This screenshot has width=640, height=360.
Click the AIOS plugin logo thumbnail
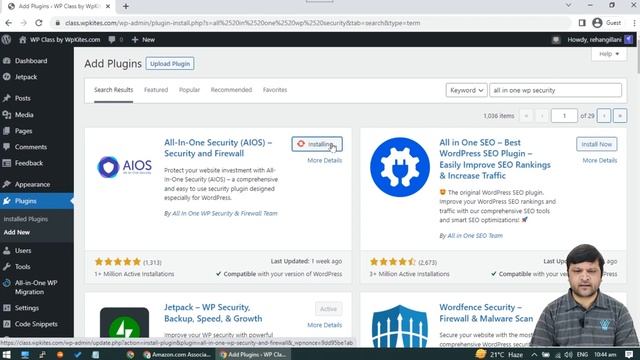point(124,167)
